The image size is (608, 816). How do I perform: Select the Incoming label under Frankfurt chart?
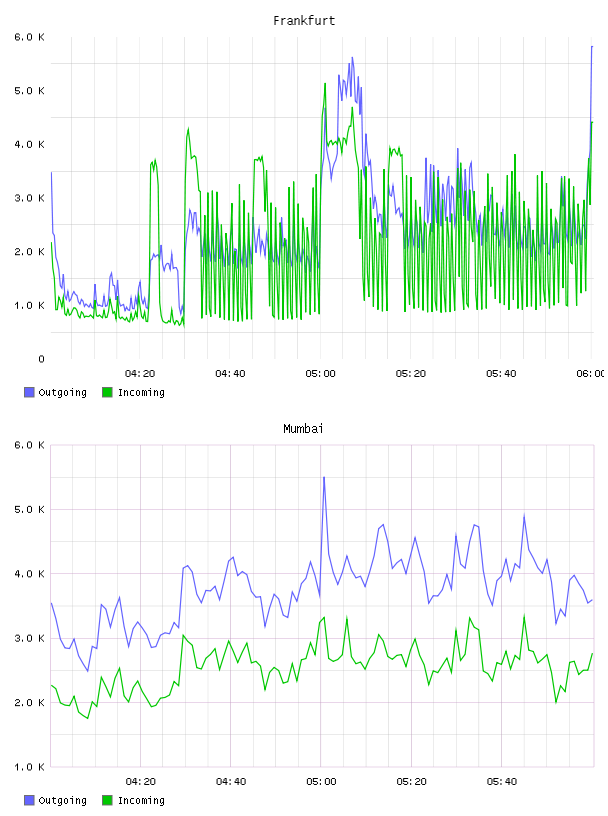point(141,392)
